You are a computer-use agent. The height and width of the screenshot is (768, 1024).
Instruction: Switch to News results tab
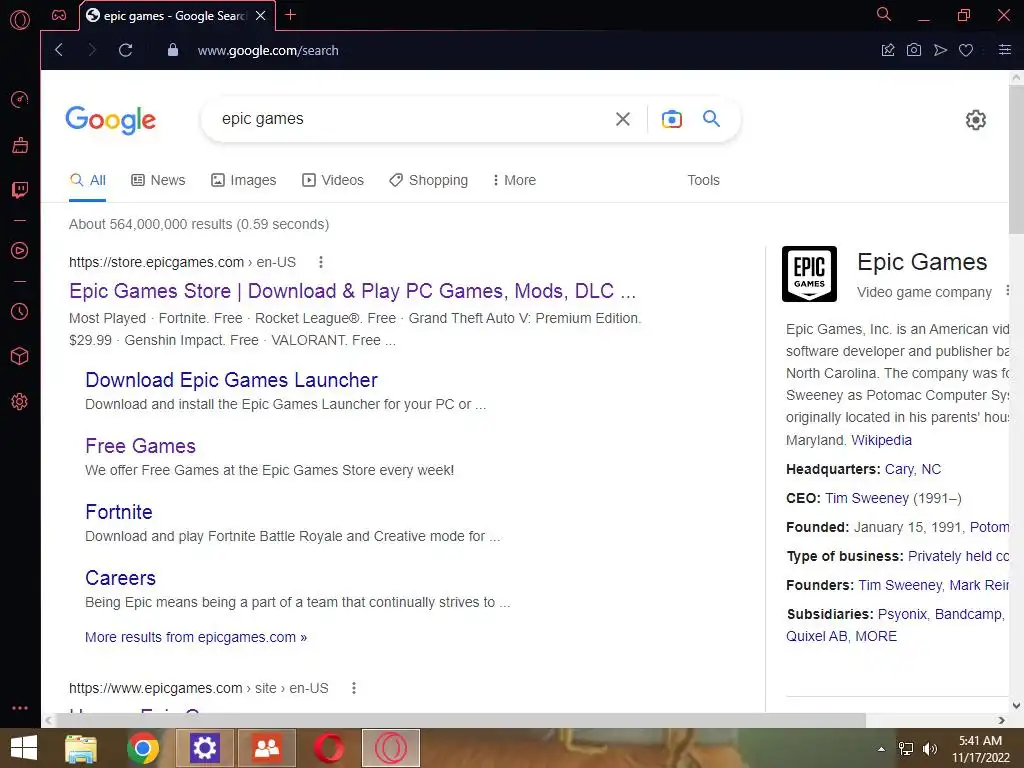(158, 180)
